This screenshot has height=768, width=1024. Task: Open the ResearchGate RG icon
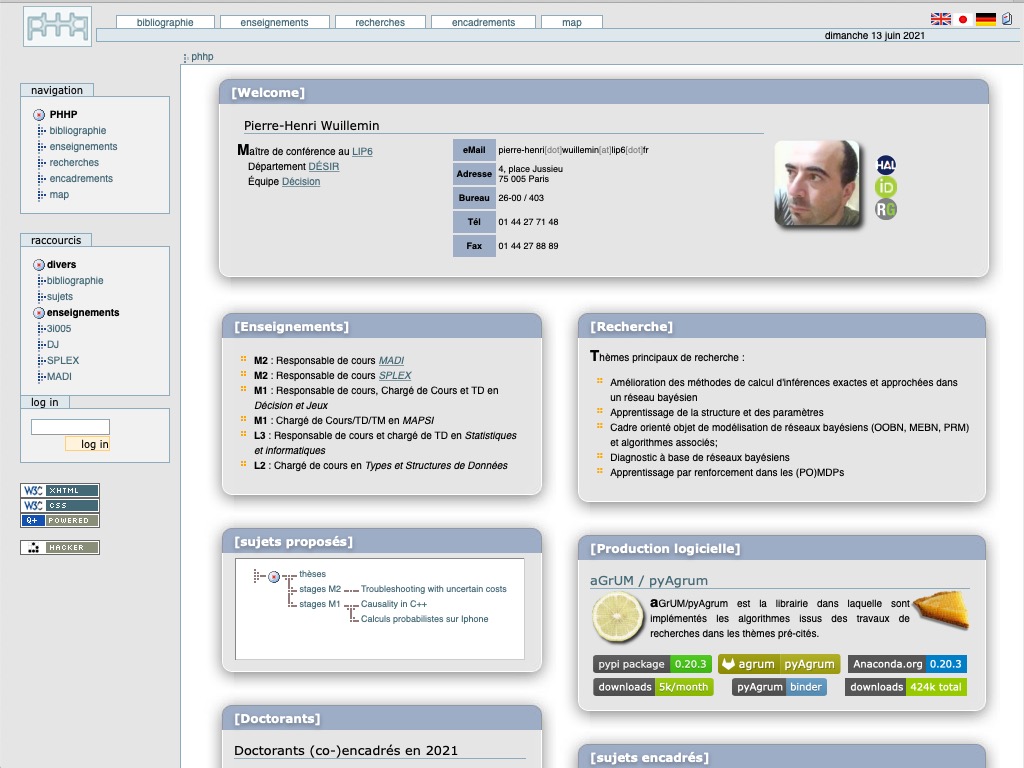point(886,209)
